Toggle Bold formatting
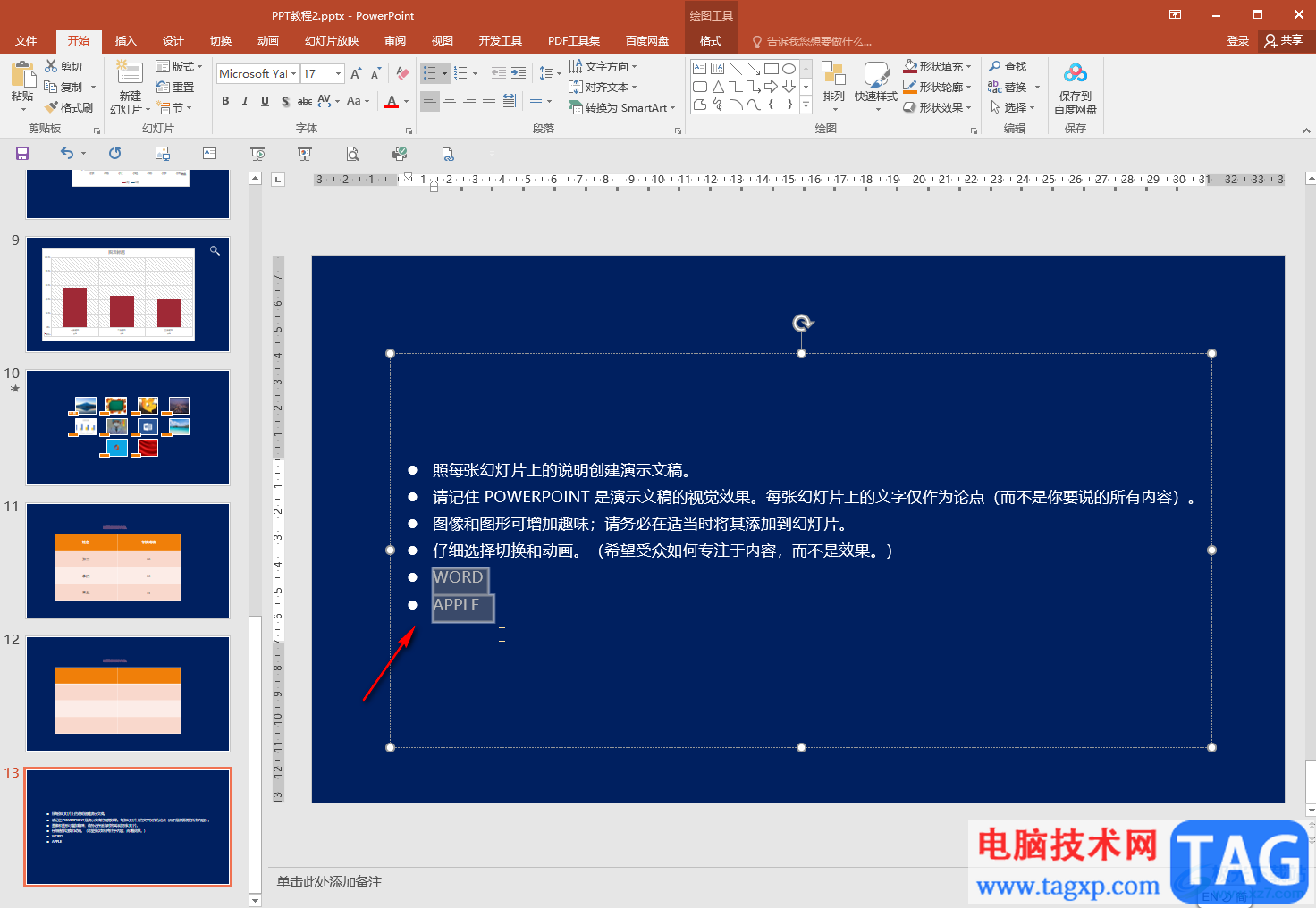 point(225,101)
